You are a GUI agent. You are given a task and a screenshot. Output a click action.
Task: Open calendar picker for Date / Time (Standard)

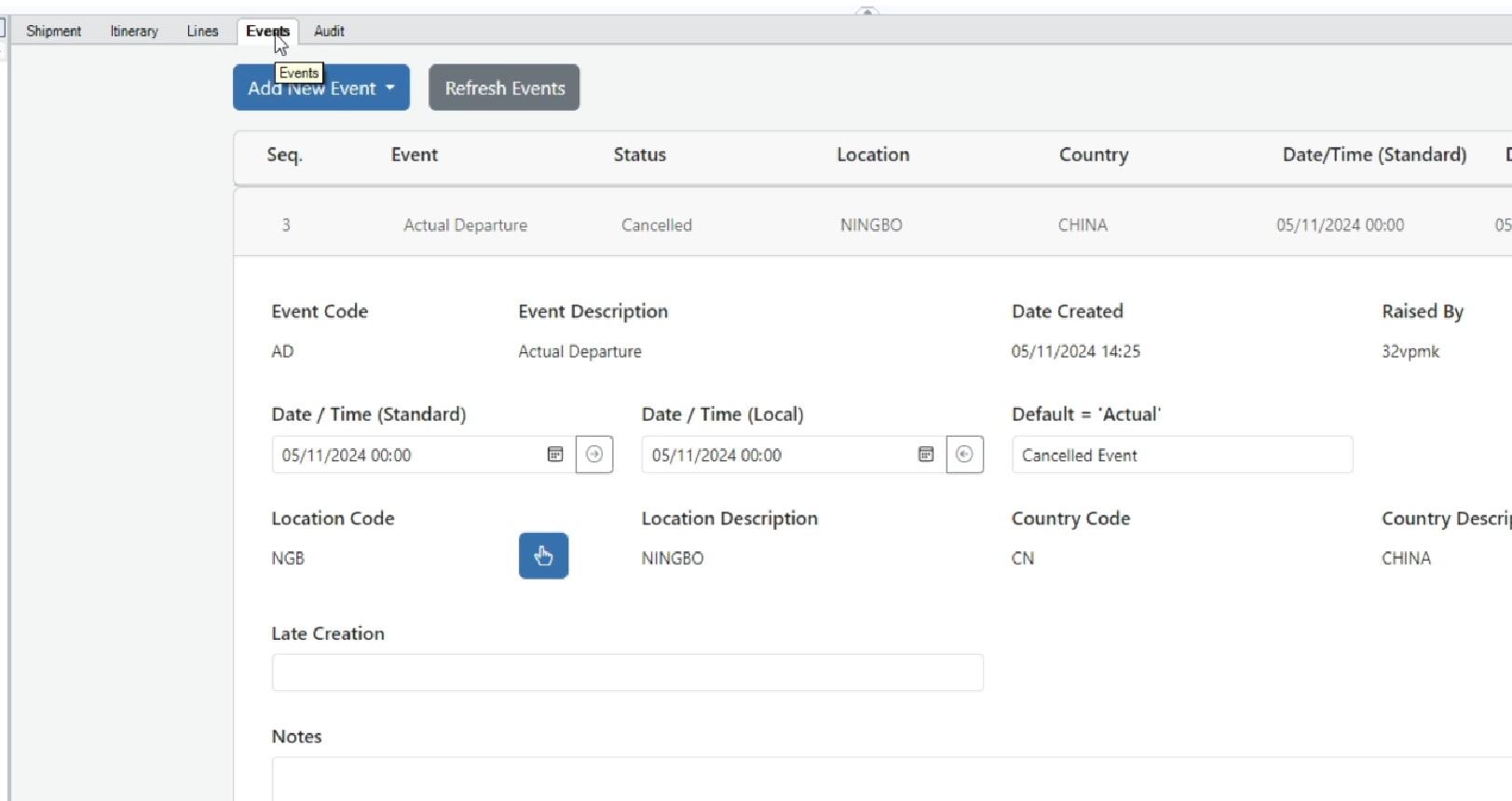click(x=555, y=455)
